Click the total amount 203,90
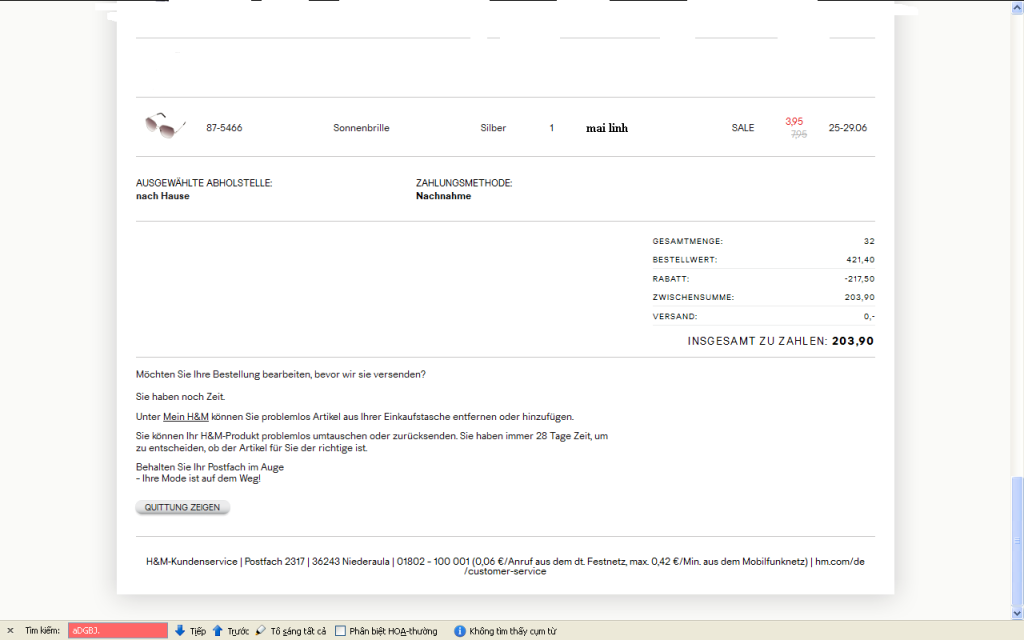 (852, 341)
